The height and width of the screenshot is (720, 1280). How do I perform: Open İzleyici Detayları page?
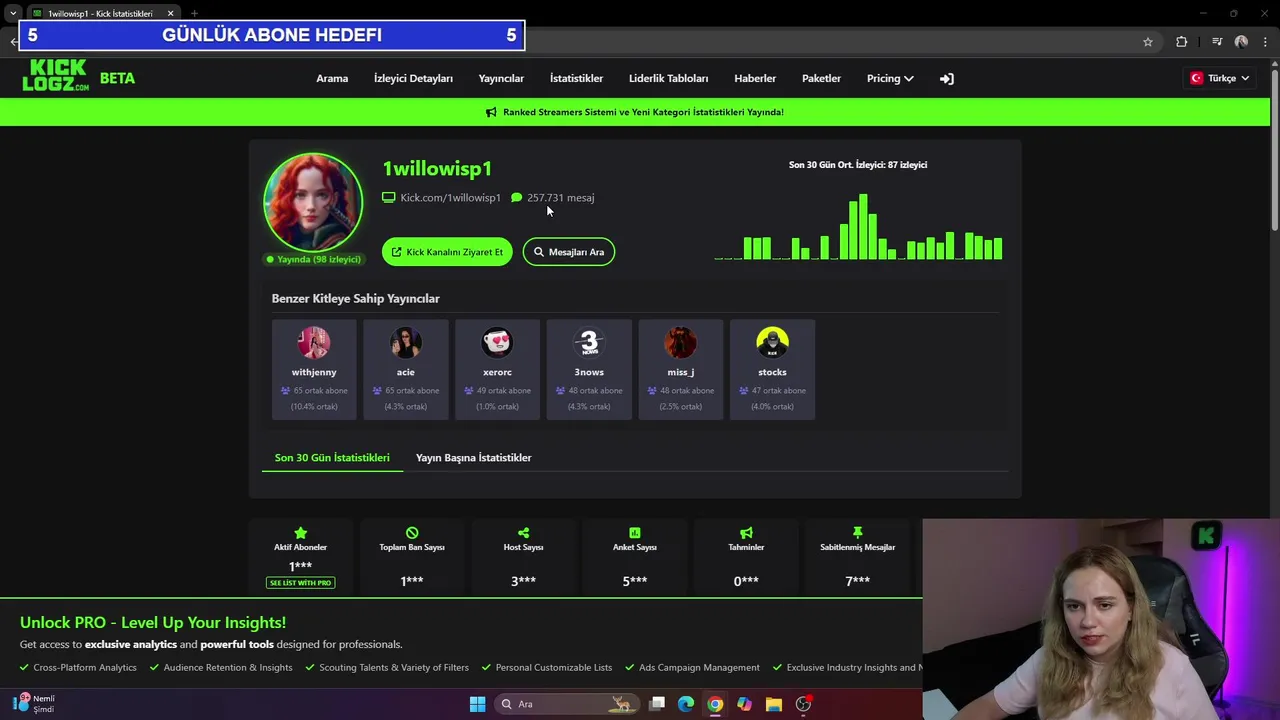413,78
